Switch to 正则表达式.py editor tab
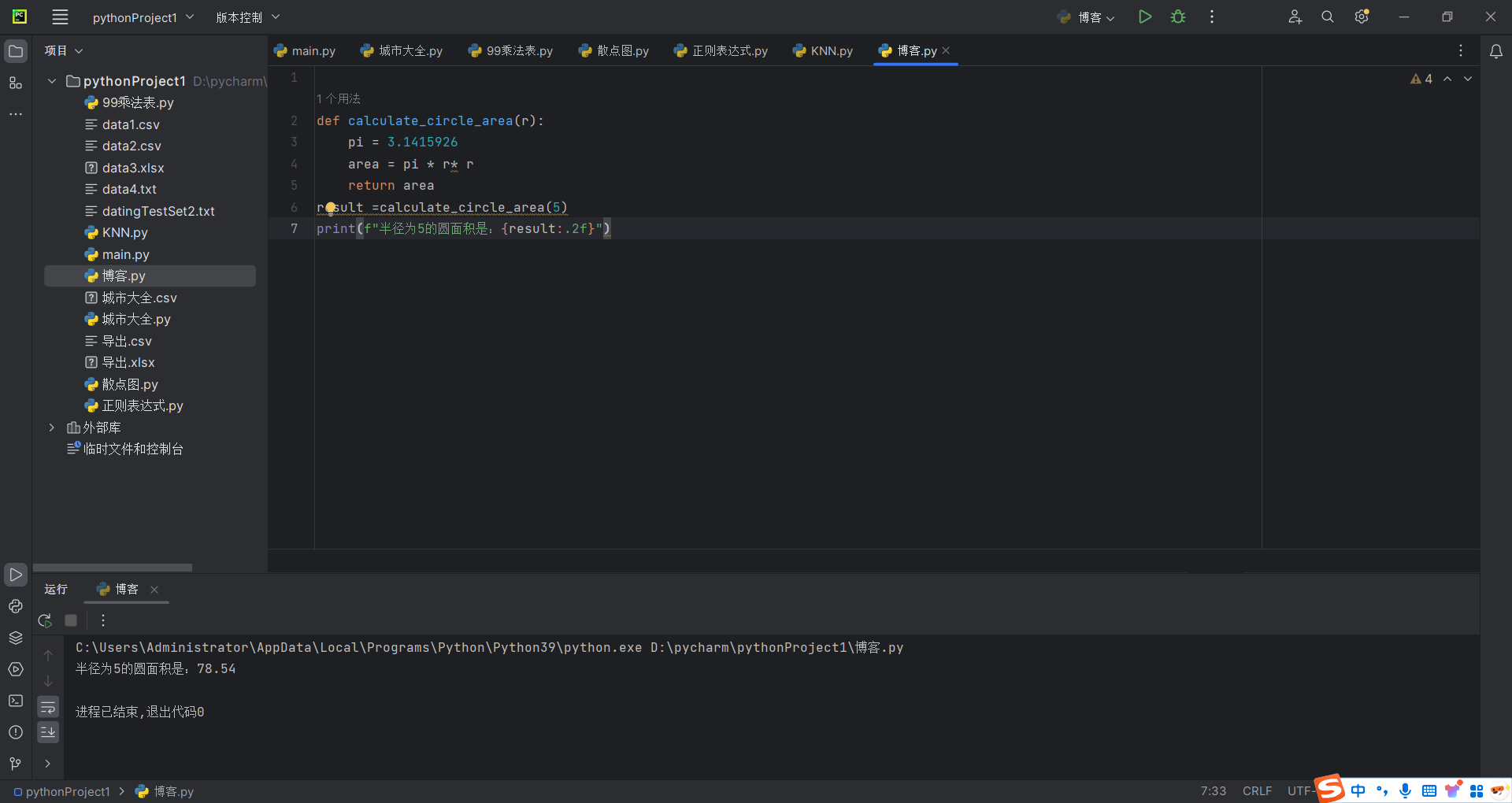1512x803 pixels. (721, 50)
